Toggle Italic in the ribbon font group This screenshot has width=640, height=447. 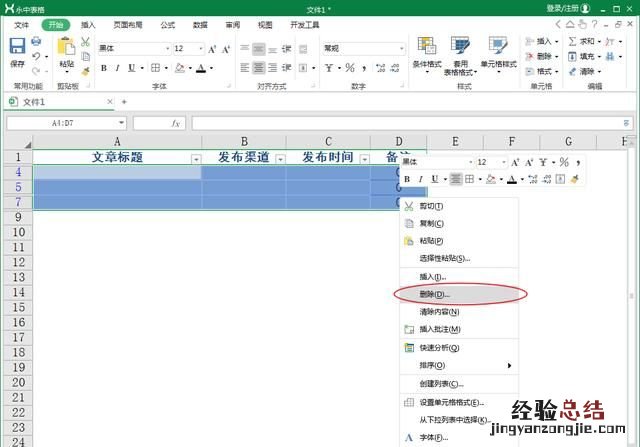117,68
